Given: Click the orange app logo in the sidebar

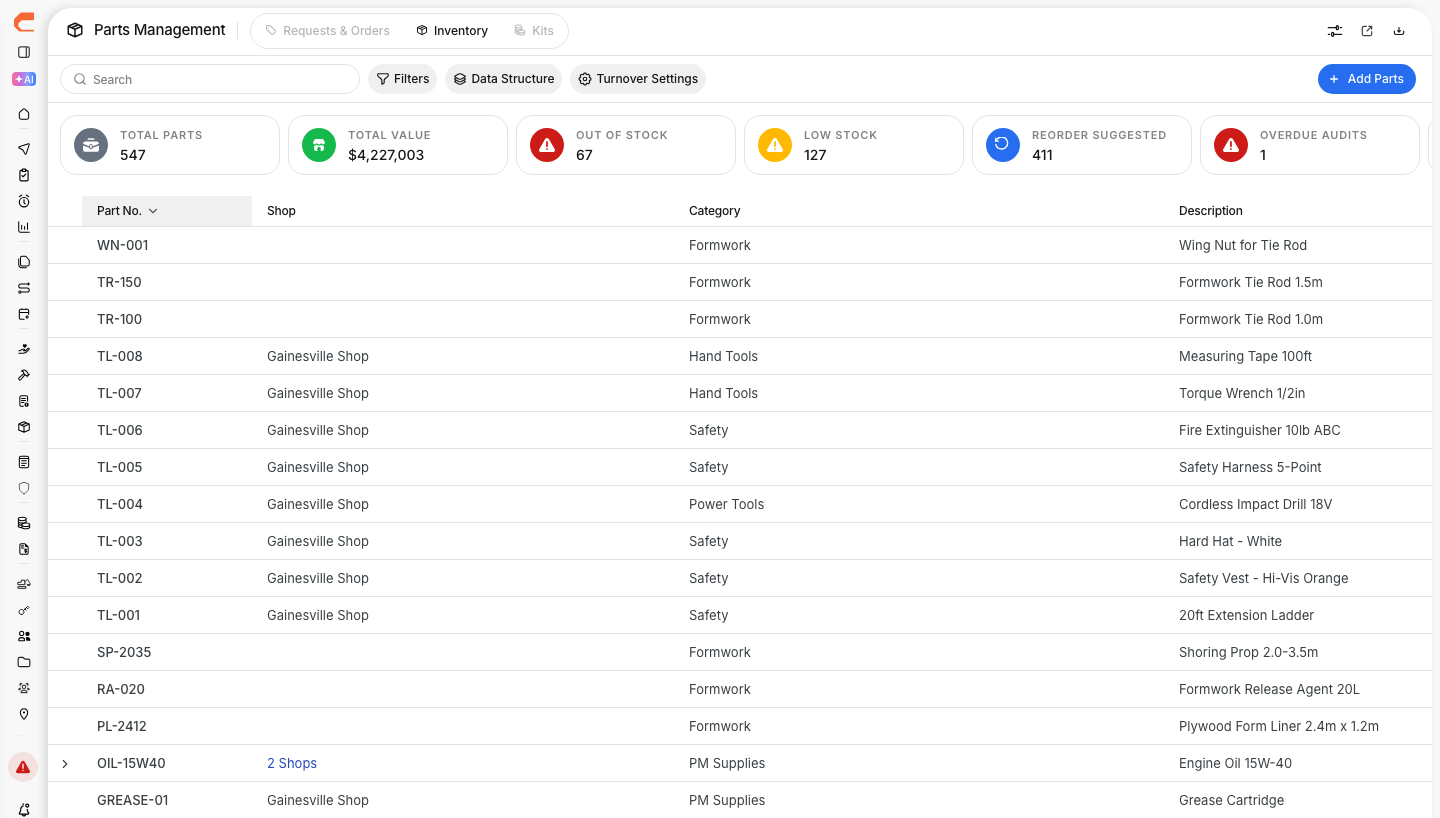Looking at the screenshot, I should (24, 22).
